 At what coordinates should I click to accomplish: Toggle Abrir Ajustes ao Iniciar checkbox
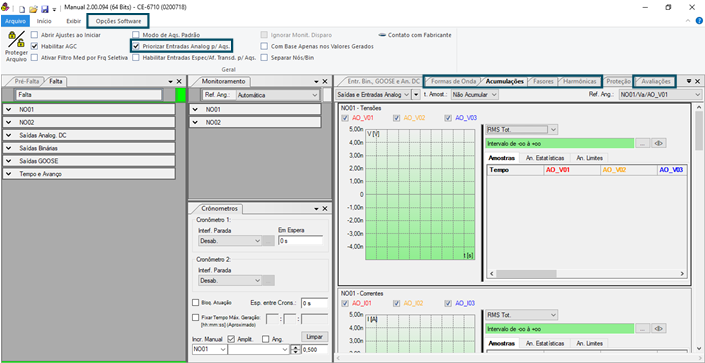click(x=34, y=35)
